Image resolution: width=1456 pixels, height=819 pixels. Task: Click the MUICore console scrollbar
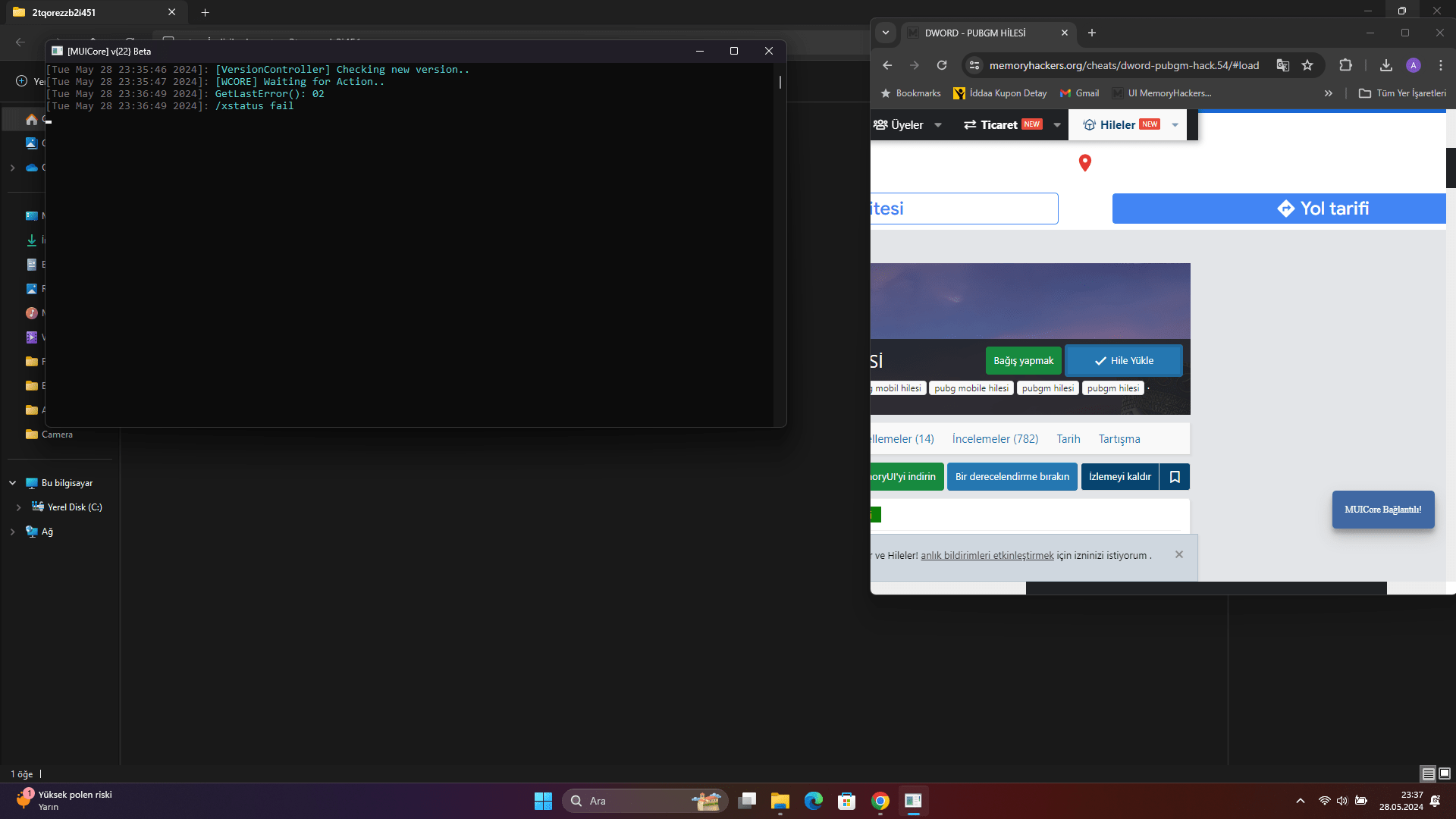point(780,82)
